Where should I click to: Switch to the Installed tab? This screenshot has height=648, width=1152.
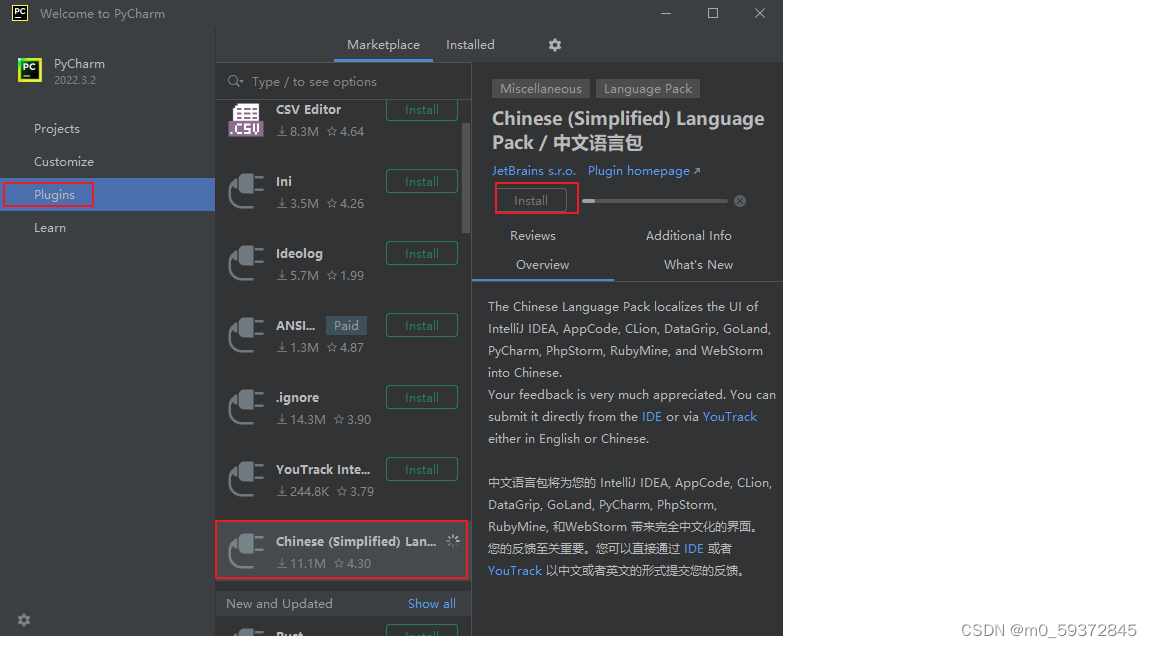pyautogui.click(x=470, y=45)
